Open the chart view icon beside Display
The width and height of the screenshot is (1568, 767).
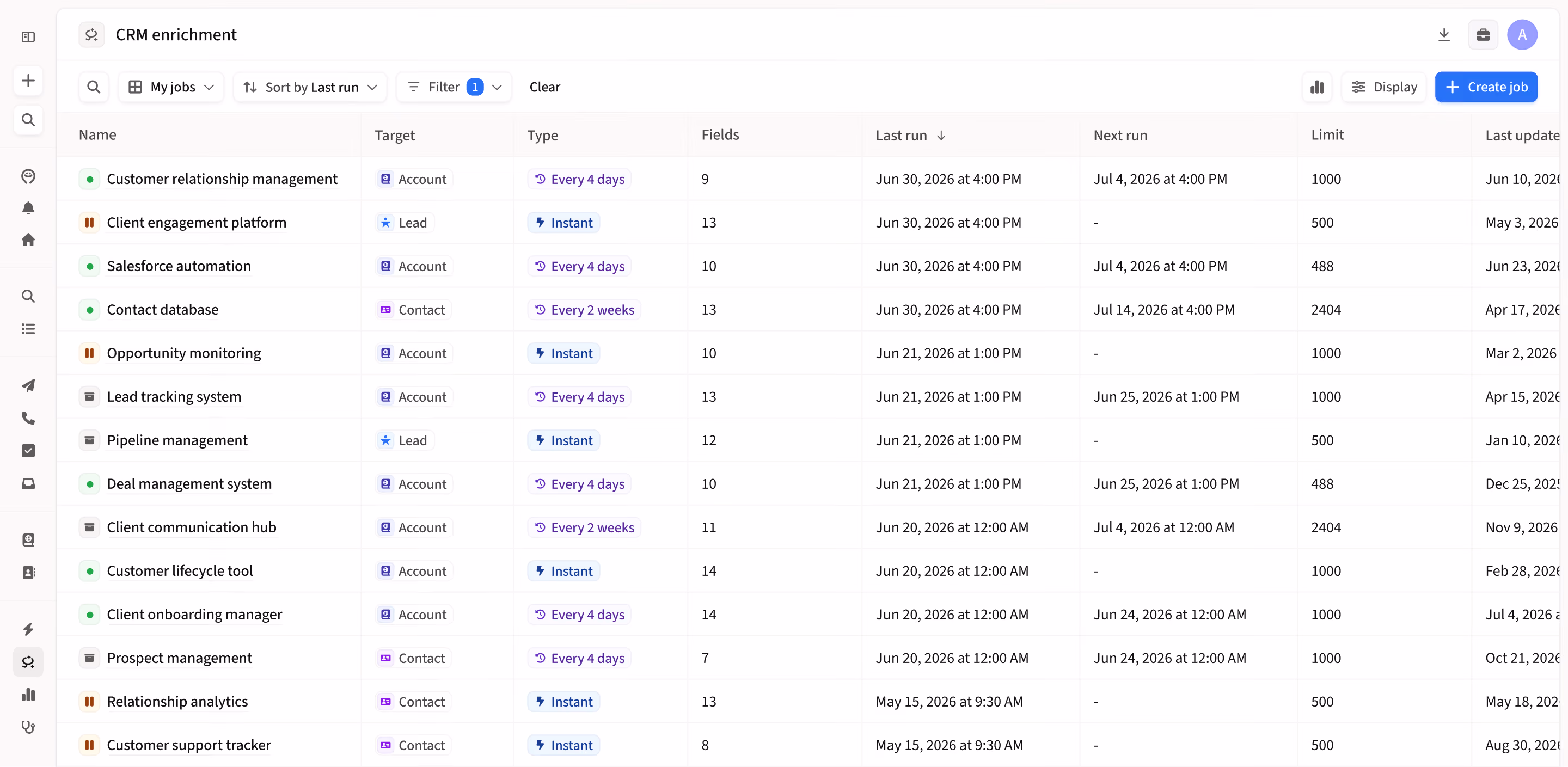click(1317, 87)
